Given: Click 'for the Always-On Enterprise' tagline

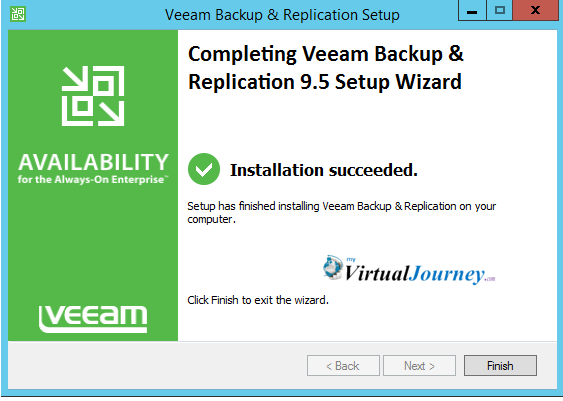Looking at the screenshot, I should pos(93,179).
